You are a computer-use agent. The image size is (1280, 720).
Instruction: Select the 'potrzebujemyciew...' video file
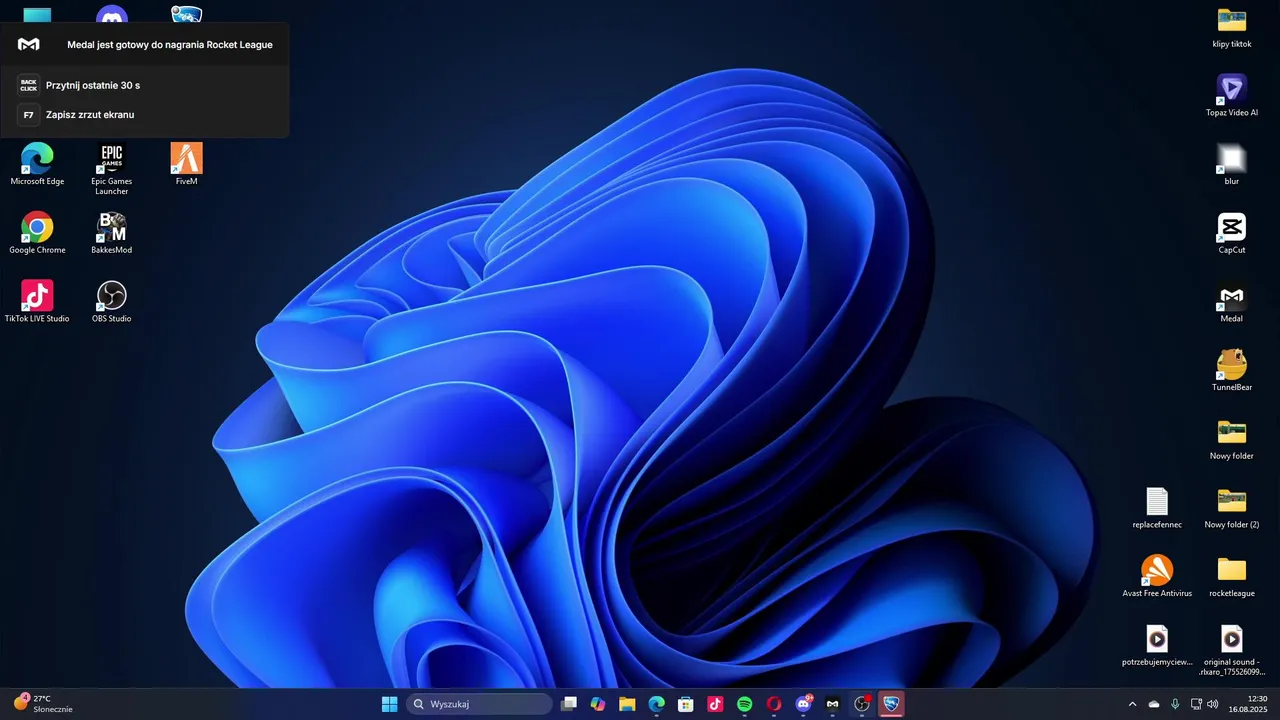(1157, 645)
